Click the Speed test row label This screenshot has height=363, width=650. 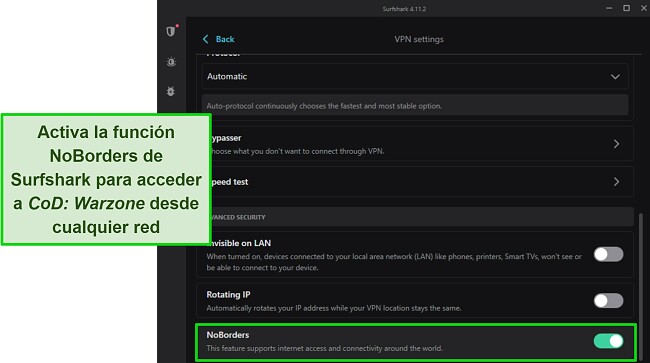[230, 182]
